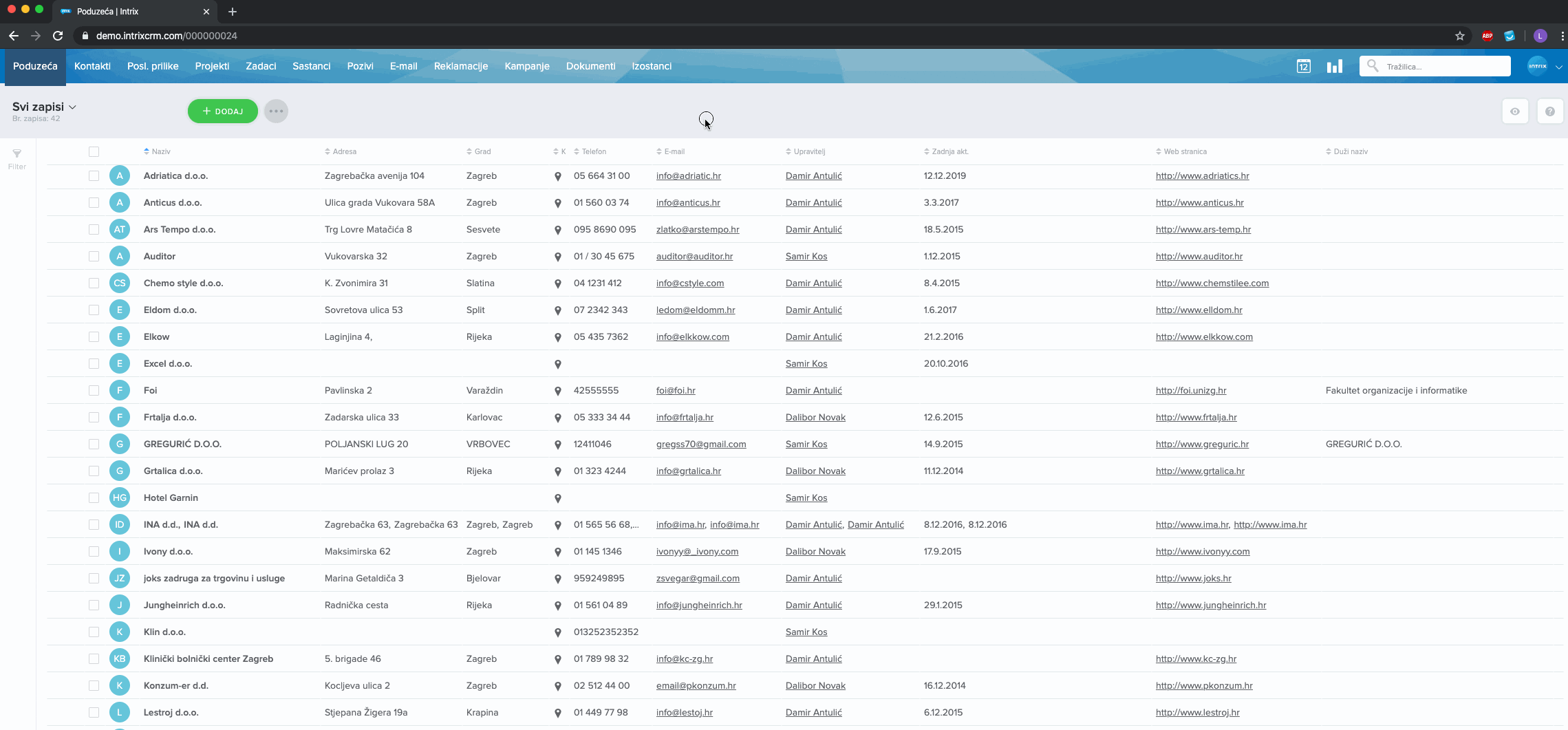Switch to the Kontakti tab

coord(92,66)
